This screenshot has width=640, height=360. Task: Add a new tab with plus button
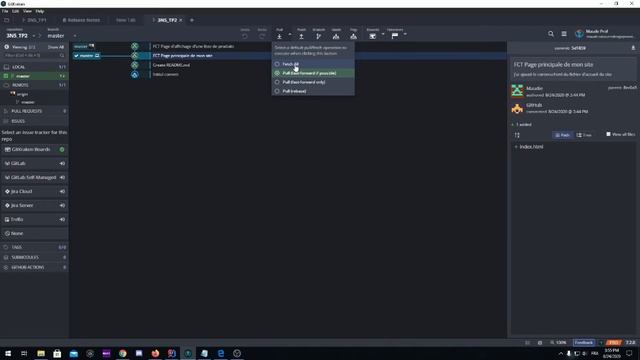click(192, 20)
